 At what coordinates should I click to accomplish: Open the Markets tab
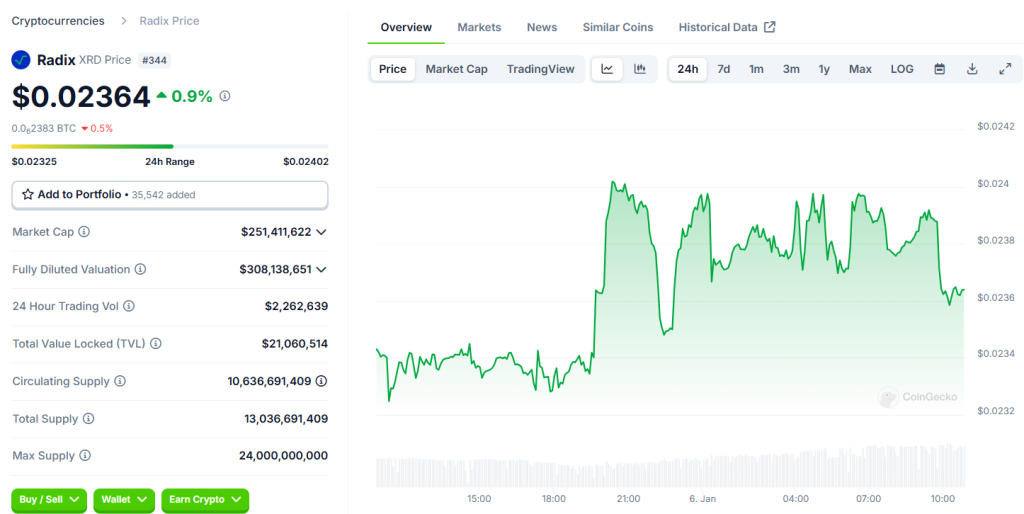(479, 27)
